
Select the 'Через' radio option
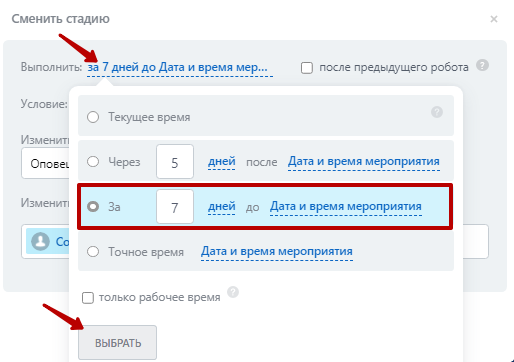point(93,162)
